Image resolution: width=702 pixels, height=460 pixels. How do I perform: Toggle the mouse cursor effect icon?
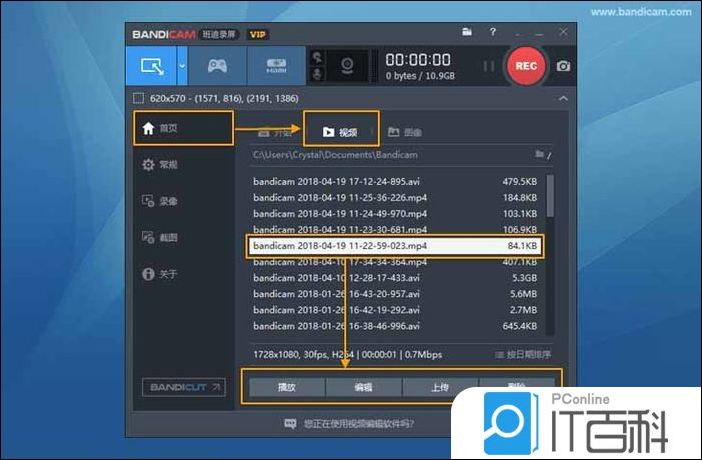(317, 57)
